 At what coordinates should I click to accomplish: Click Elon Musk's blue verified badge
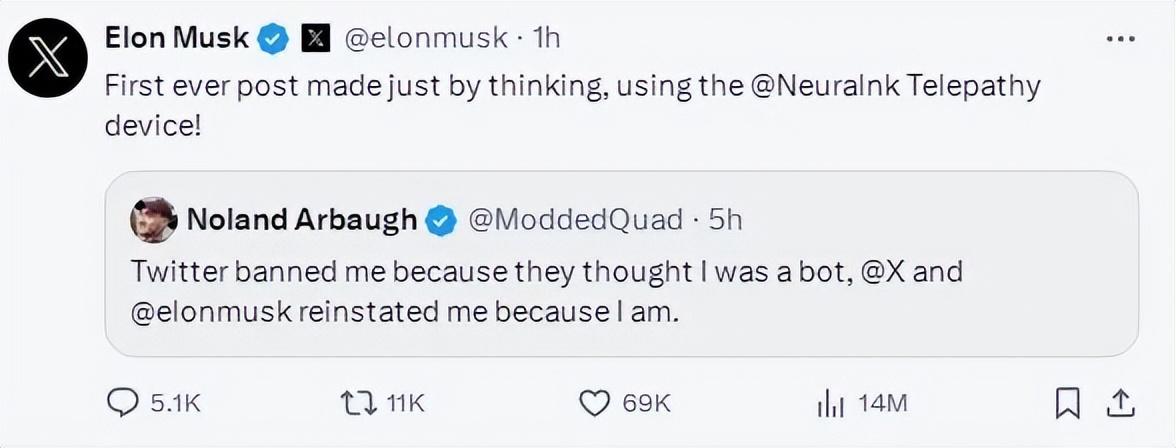pos(274,39)
